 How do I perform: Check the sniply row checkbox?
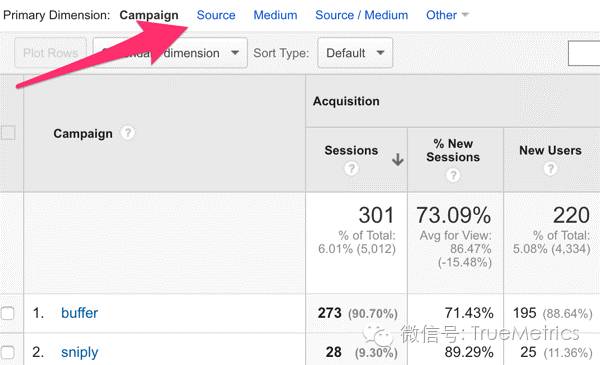point(8,352)
